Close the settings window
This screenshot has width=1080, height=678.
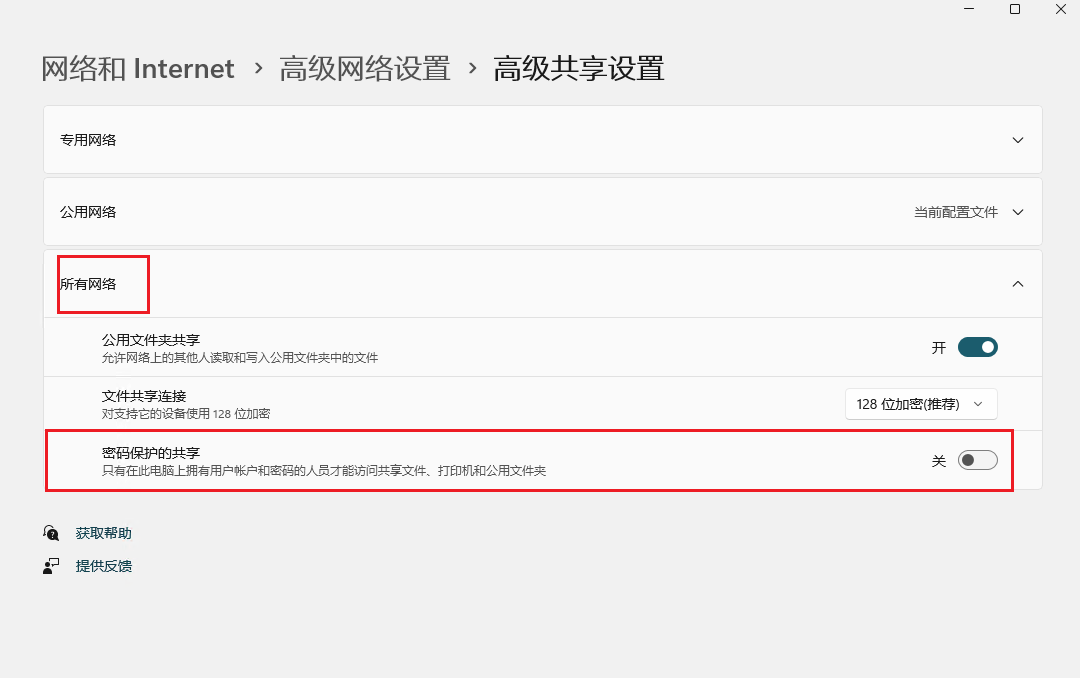pyautogui.click(x=1060, y=9)
